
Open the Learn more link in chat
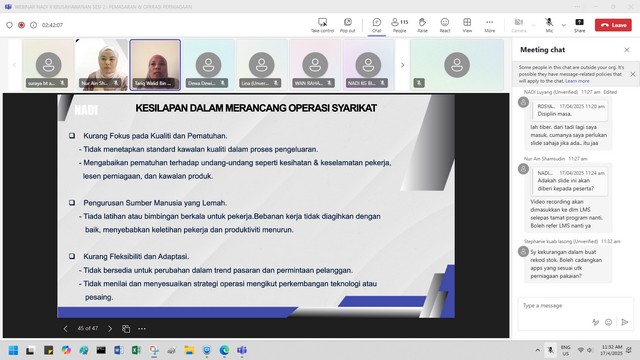[x=577, y=81]
